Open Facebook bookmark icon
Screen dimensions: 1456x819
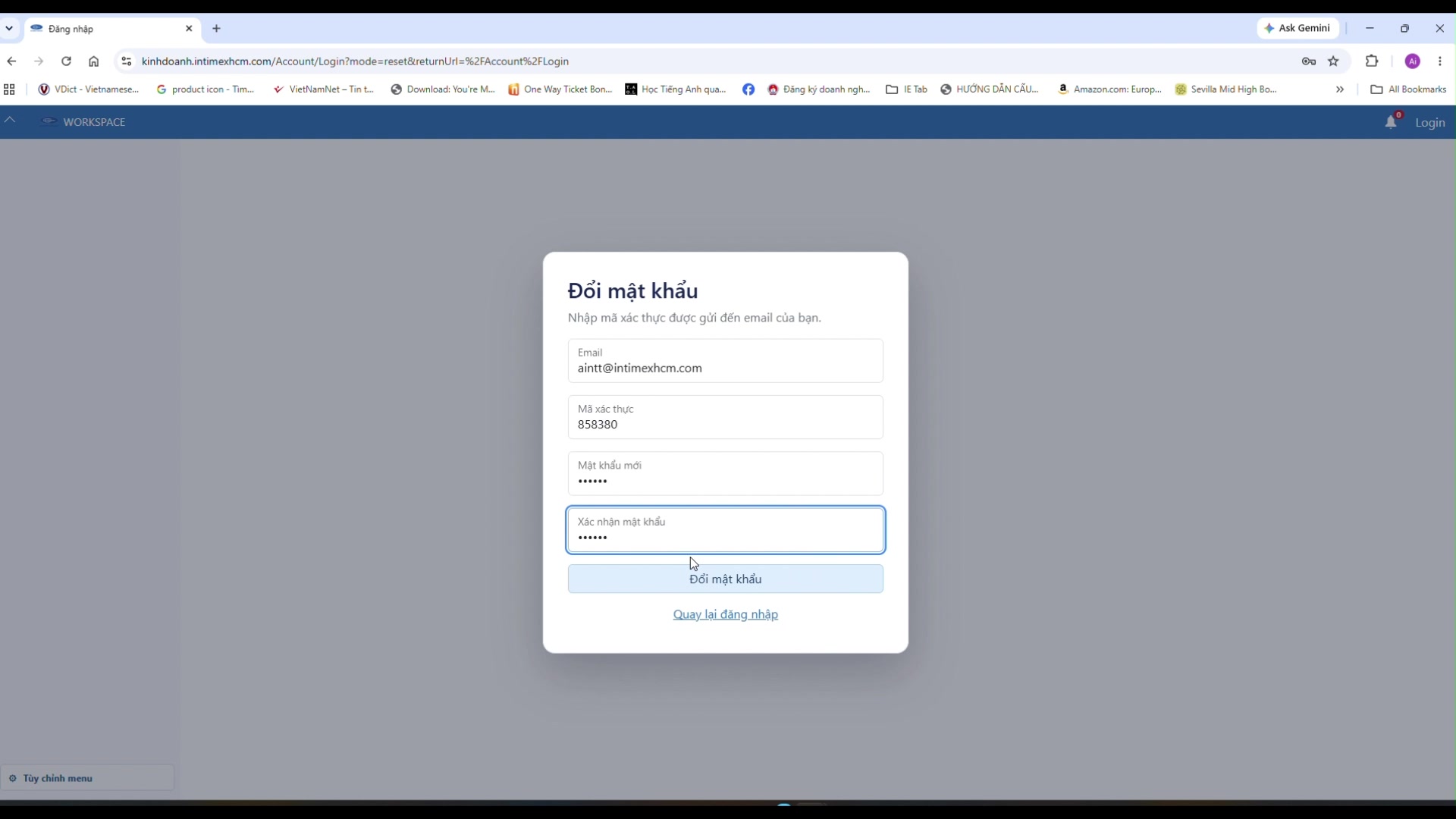click(x=748, y=89)
